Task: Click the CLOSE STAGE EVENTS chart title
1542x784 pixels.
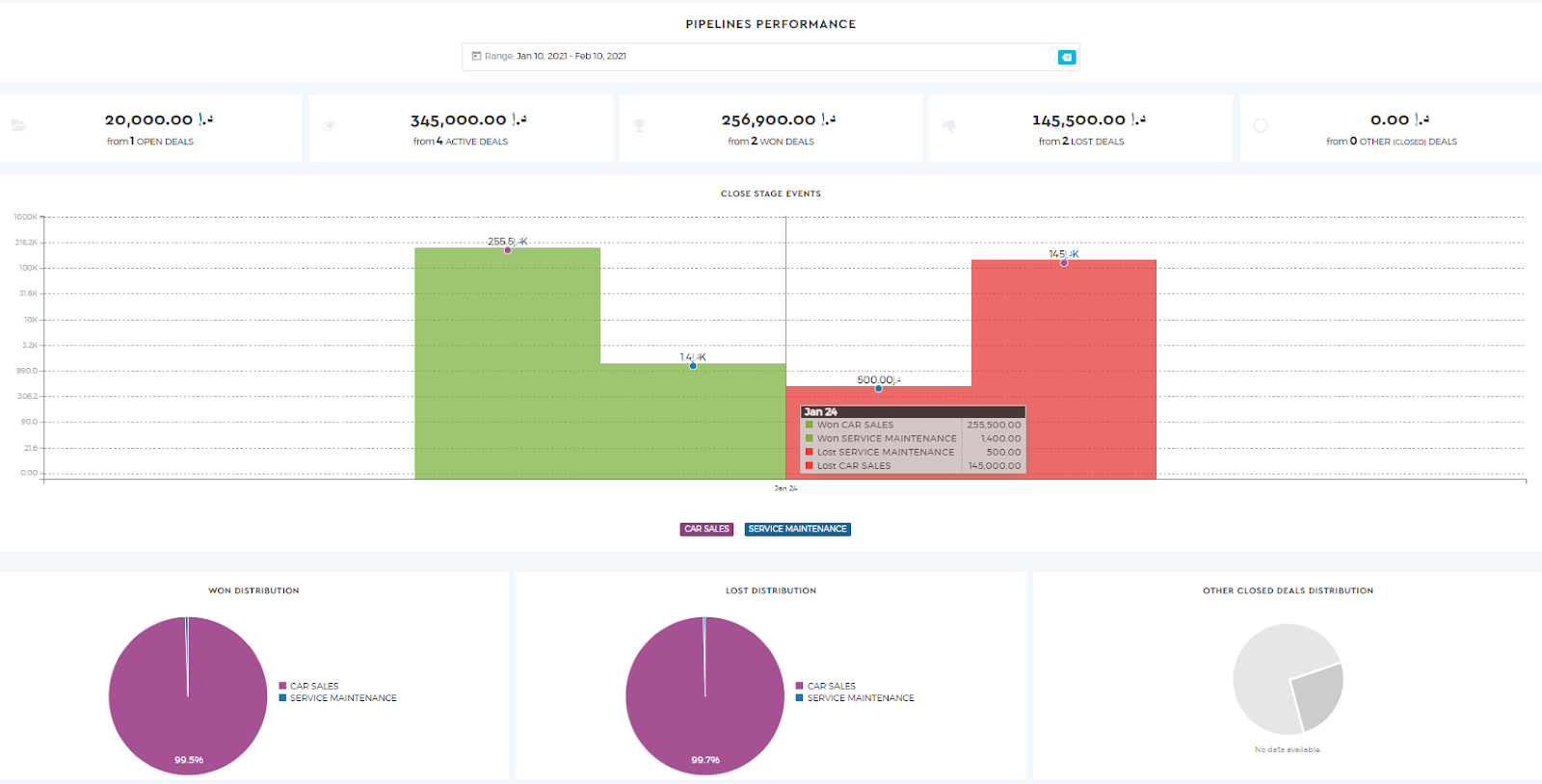Action: pos(771,194)
